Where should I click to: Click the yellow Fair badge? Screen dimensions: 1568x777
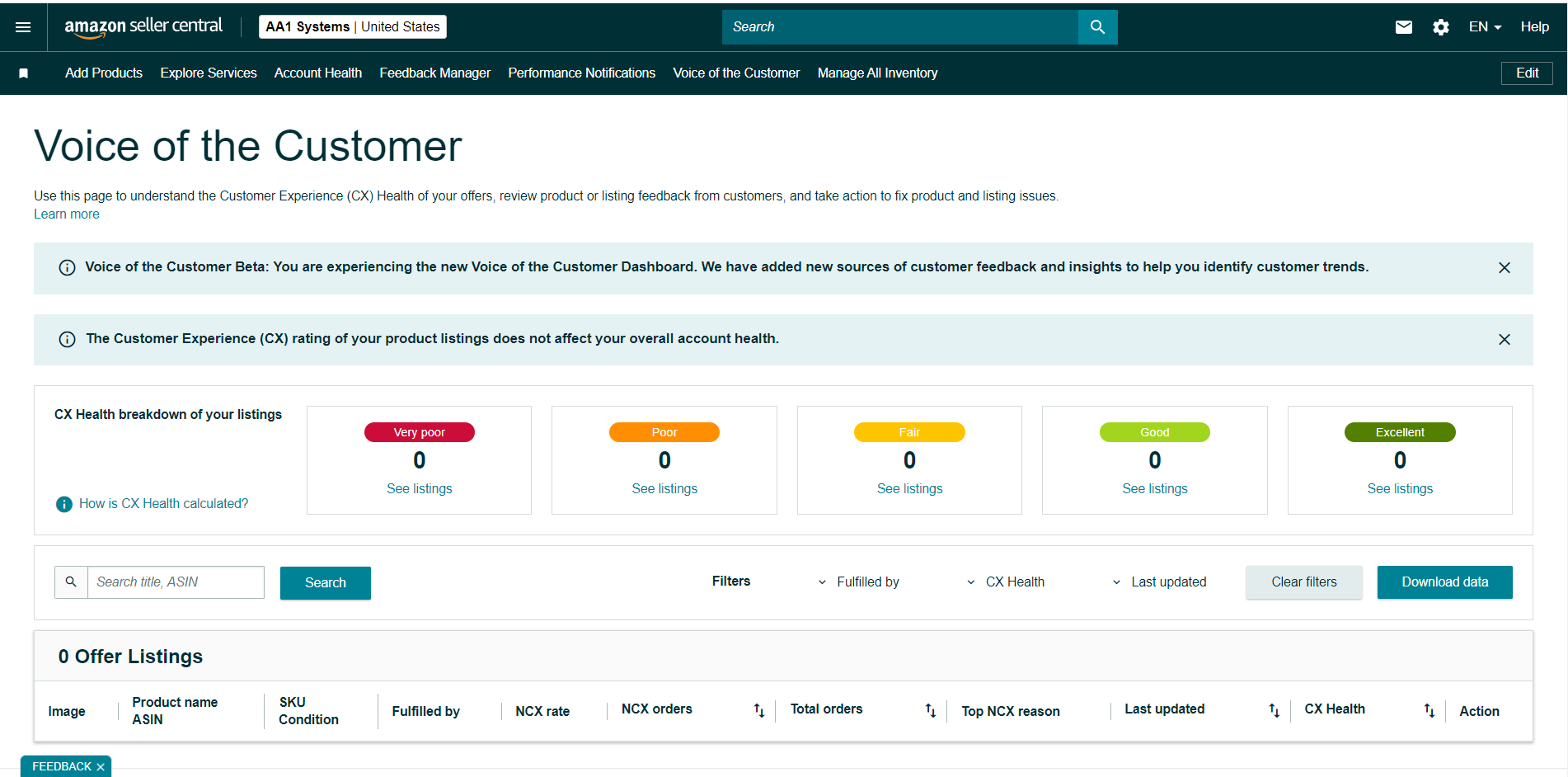coord(909,432)
